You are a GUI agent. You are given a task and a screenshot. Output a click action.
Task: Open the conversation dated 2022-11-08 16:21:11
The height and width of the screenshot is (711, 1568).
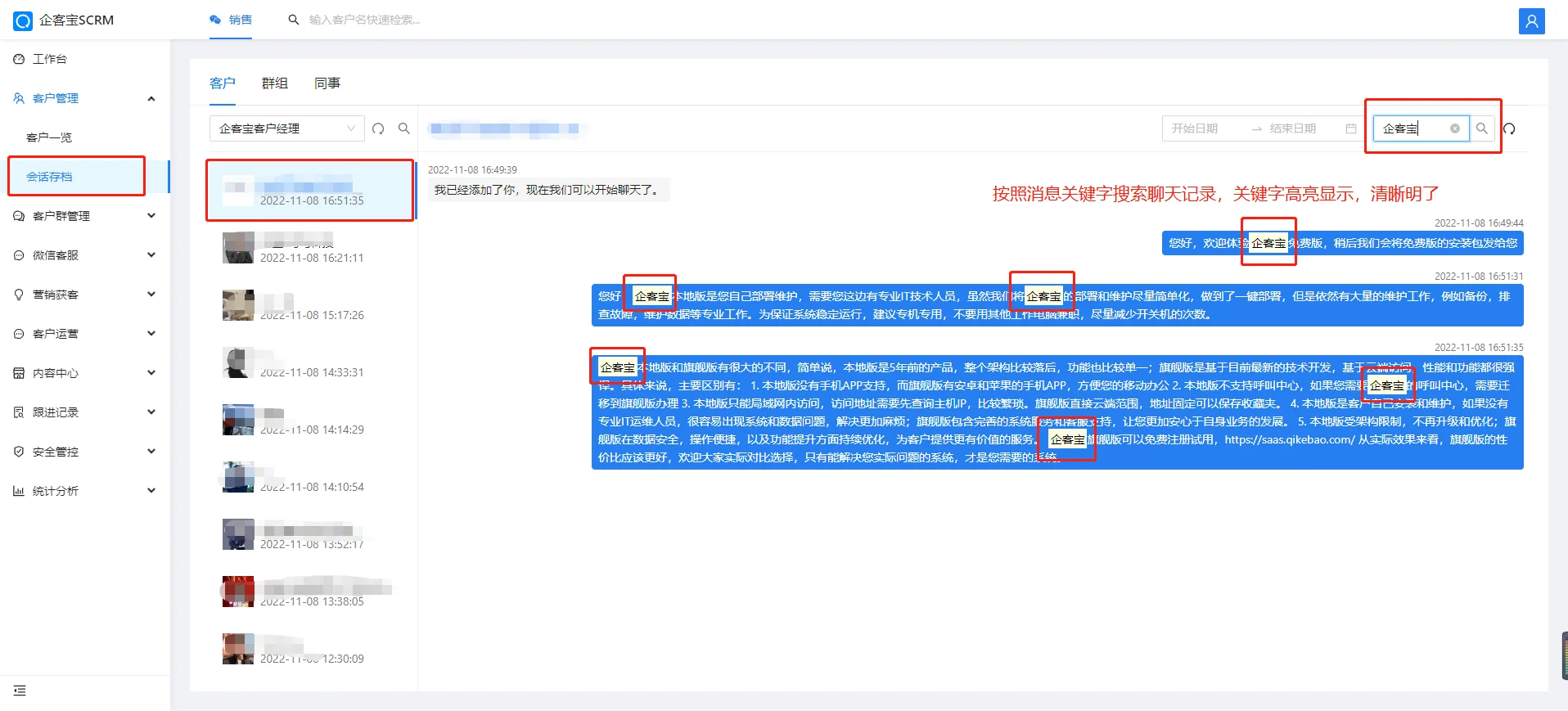pyautogui.click(x=310, y=248)
